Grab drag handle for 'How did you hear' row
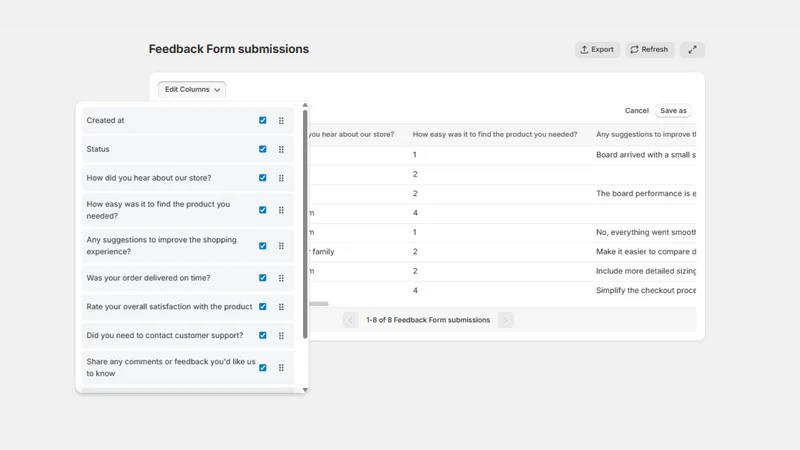Image resolution: width=800 pixels, height=450 pixels. [281, 178]
